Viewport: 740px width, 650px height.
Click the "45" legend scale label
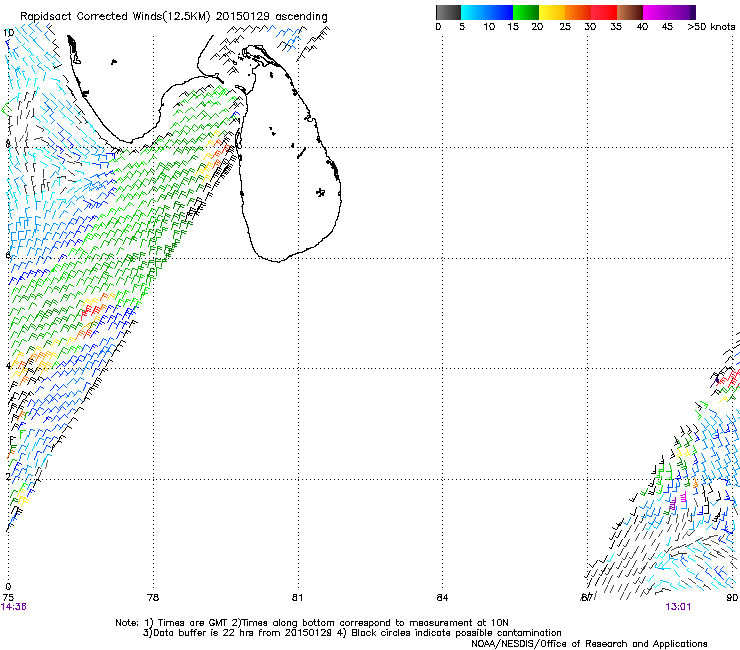(x=667, y=27)
